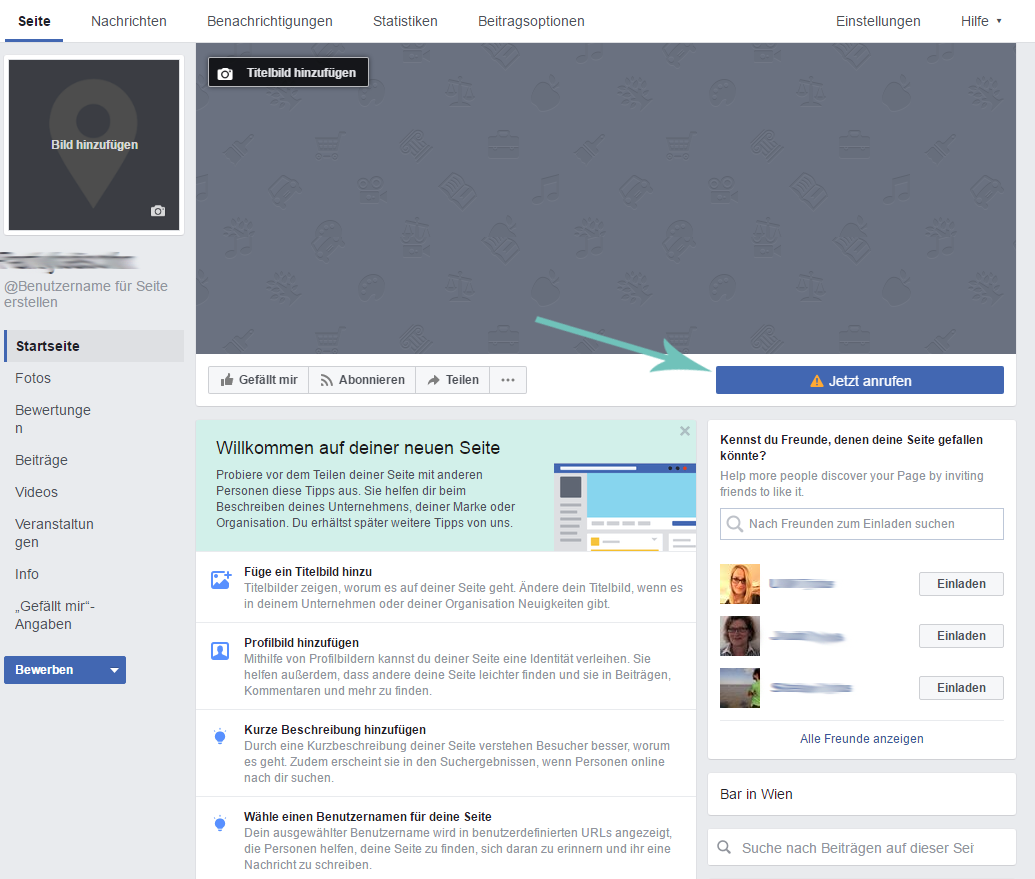The height and width of the screenshot is (879, 1035).
Task: Click the Profilbild hinzufügen person icon
Action: pos(220,651)
